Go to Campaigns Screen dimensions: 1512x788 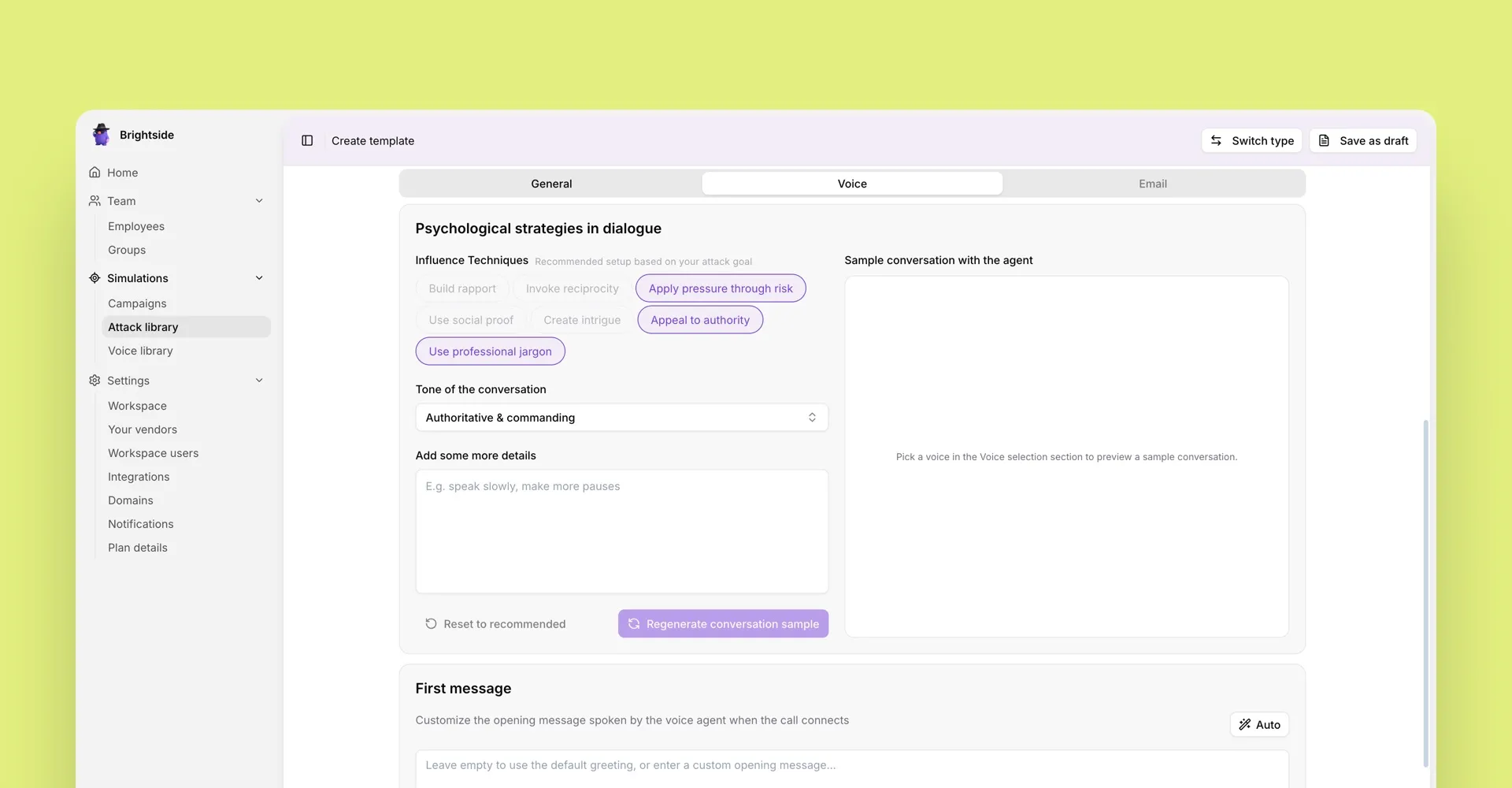(137, 303)
